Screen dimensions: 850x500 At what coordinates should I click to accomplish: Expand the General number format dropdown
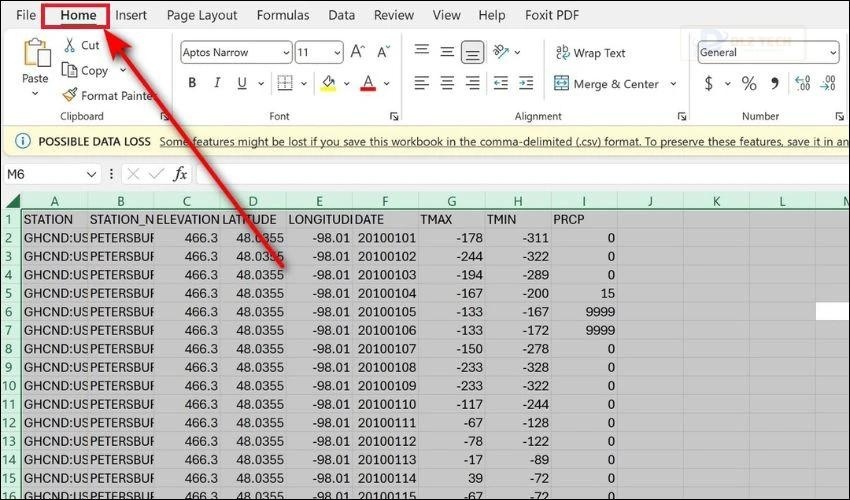pos(832,53)
